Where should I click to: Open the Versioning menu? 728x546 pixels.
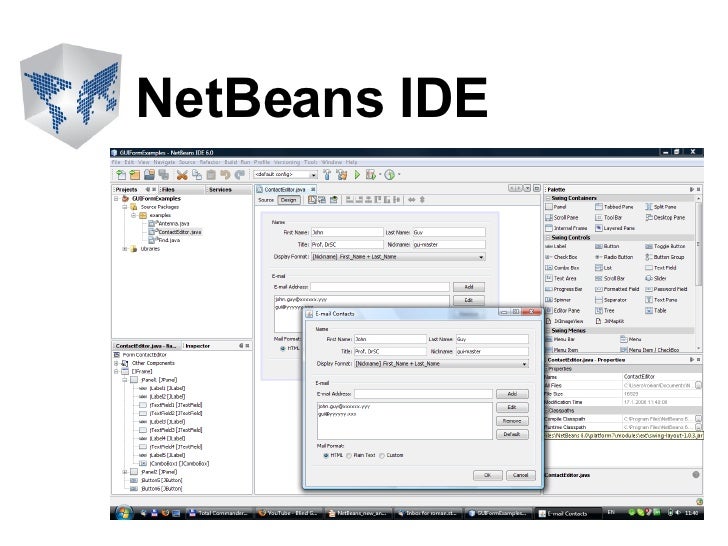pos(286,162)
